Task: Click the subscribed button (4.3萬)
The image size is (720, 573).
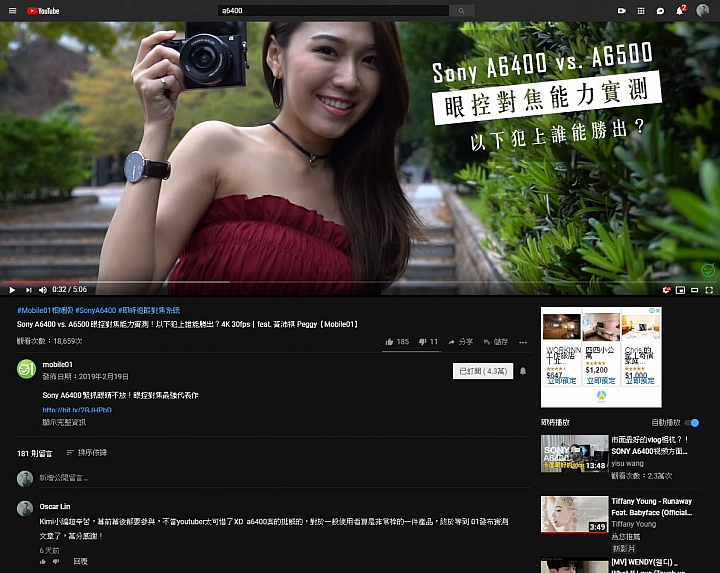Action: (x=483, y=371)
